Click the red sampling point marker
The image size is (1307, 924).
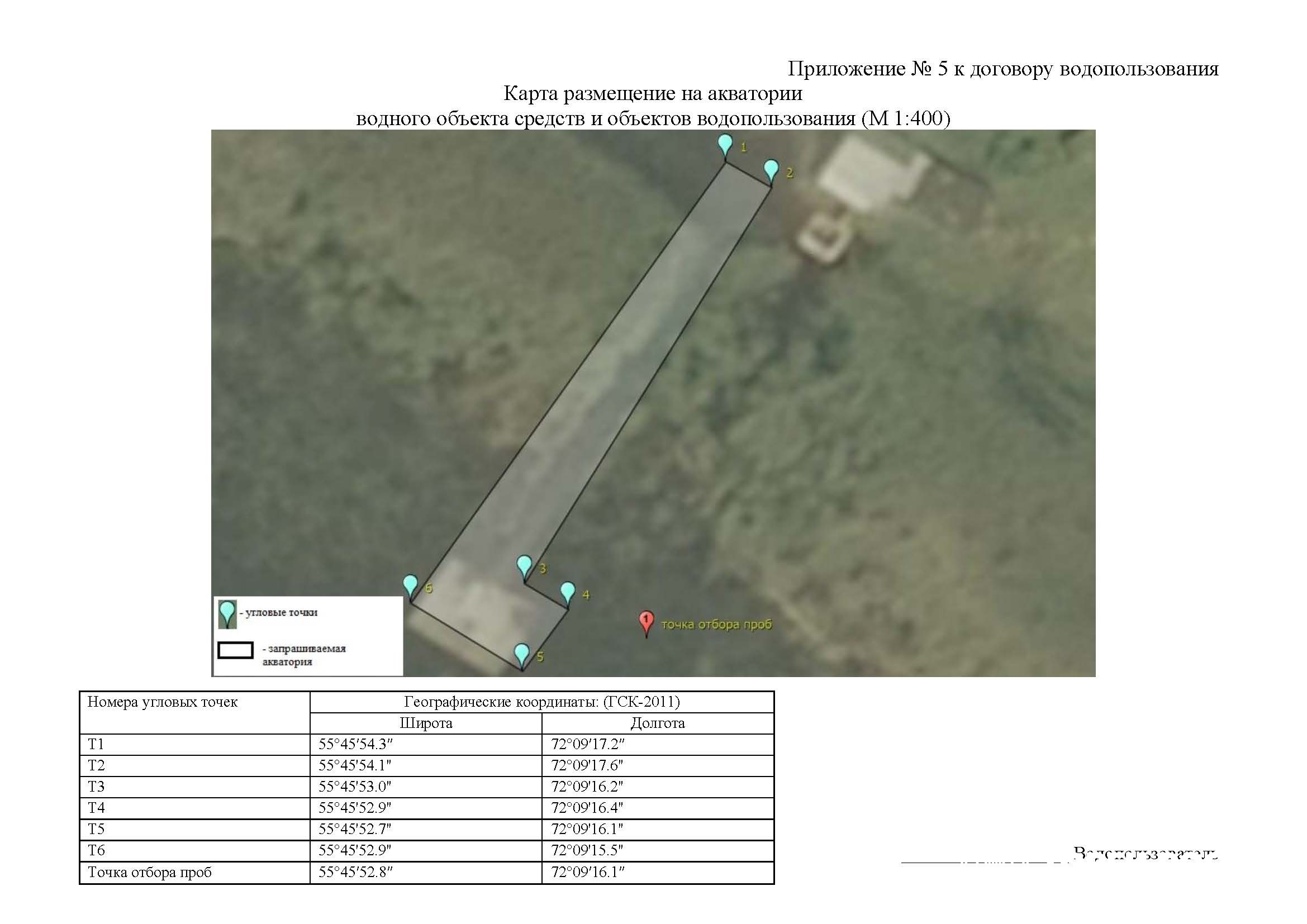coord(646,622)
